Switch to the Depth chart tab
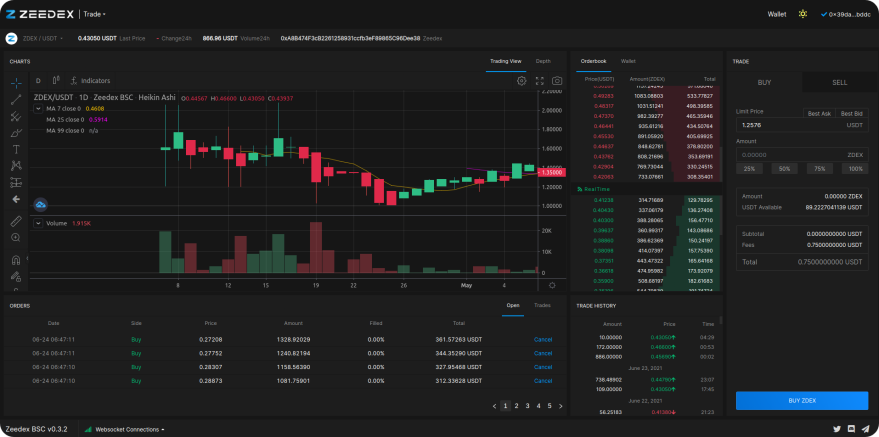The image size is (879, 437). coord(543,61)
